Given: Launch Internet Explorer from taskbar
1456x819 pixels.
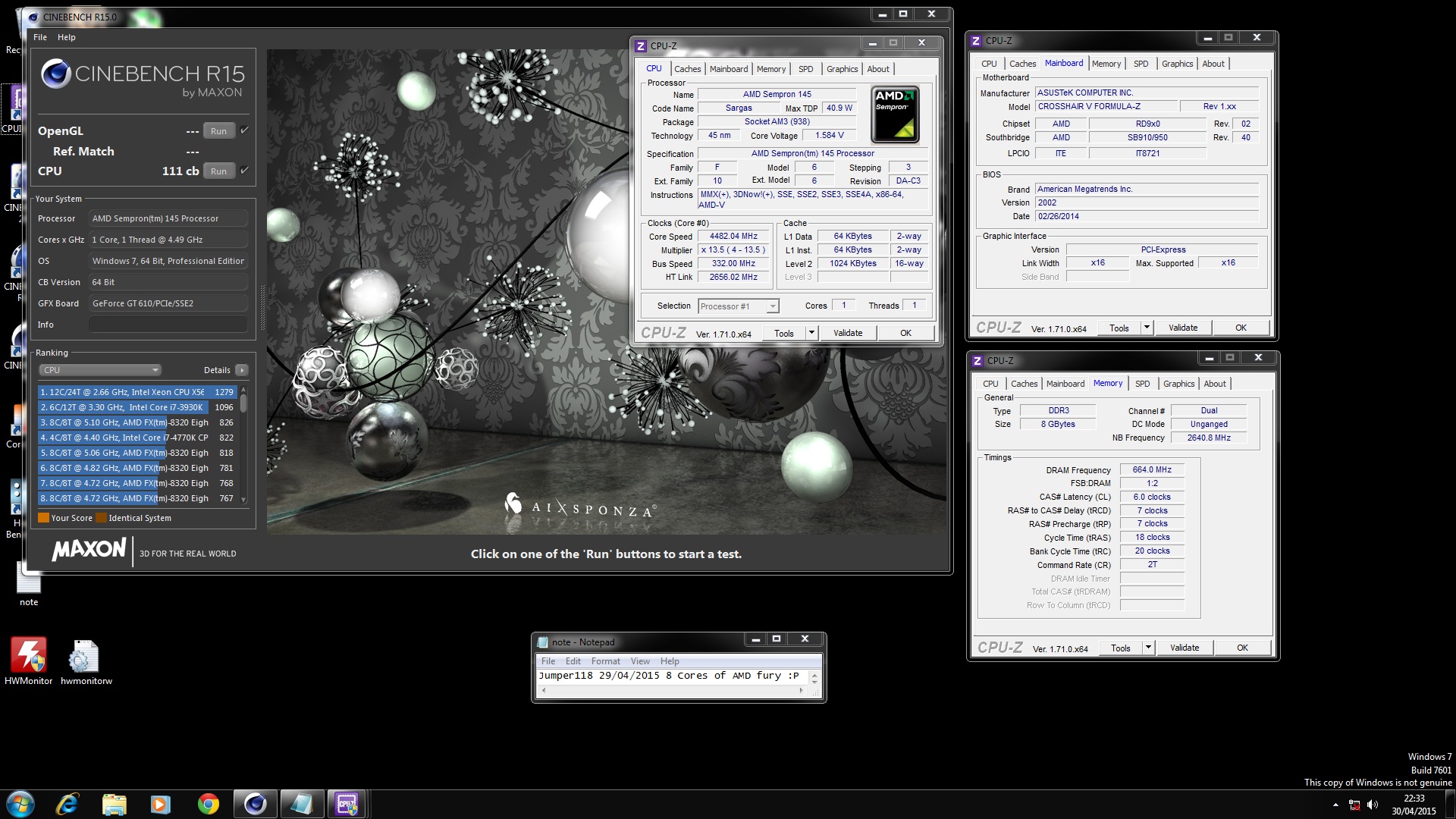Looking at the screenshot, I should click(67, 804).
